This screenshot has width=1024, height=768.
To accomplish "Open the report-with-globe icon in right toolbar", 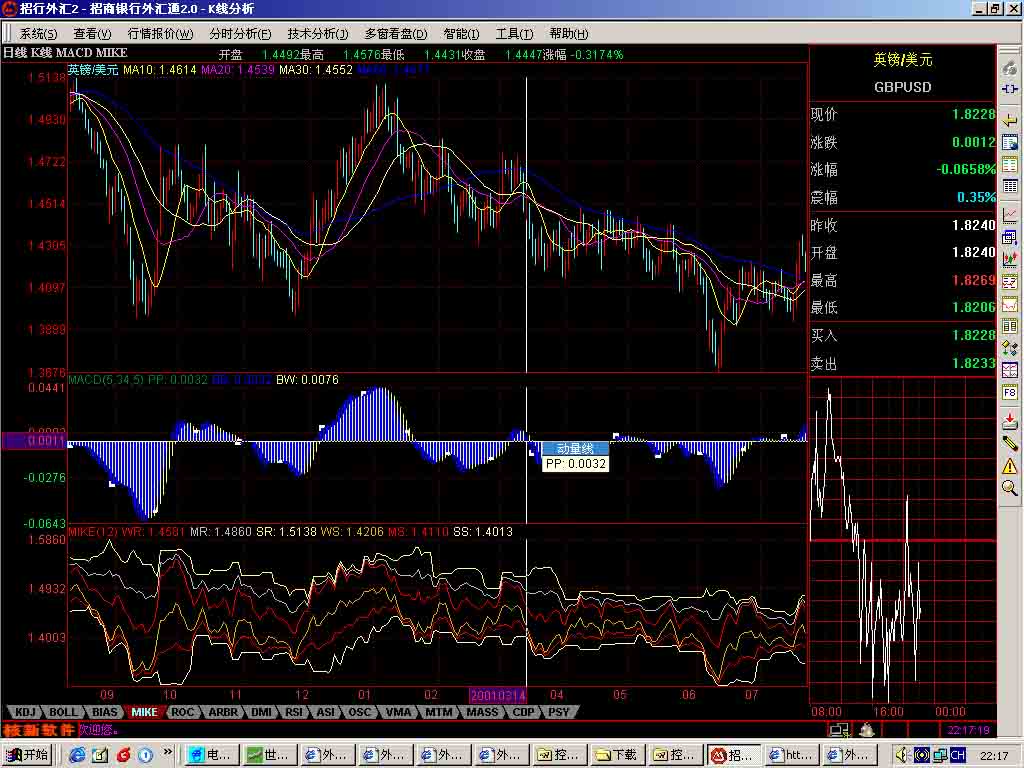I will click(1010, 142).
